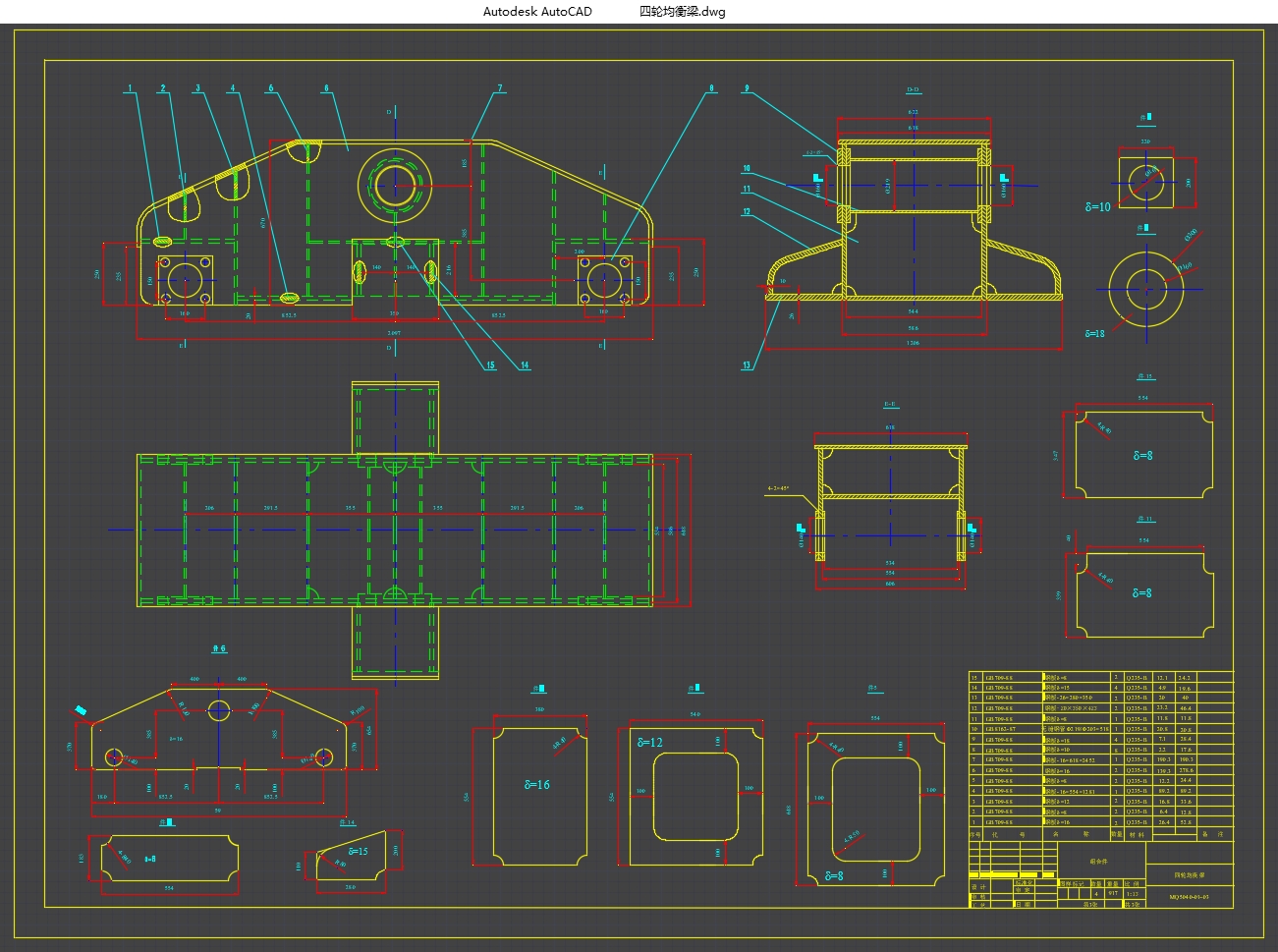Image resolution: width=1278 pixels, height=952 pixels.
Task: Click drawing number MQ5040-01-03 in title block
Action: 1190,898
